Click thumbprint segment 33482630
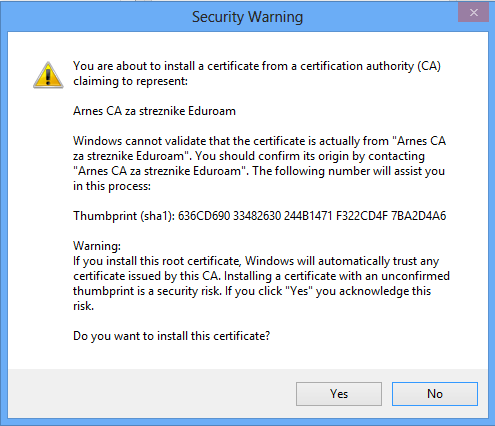The image size is (495, 426). tap(257, 216)
